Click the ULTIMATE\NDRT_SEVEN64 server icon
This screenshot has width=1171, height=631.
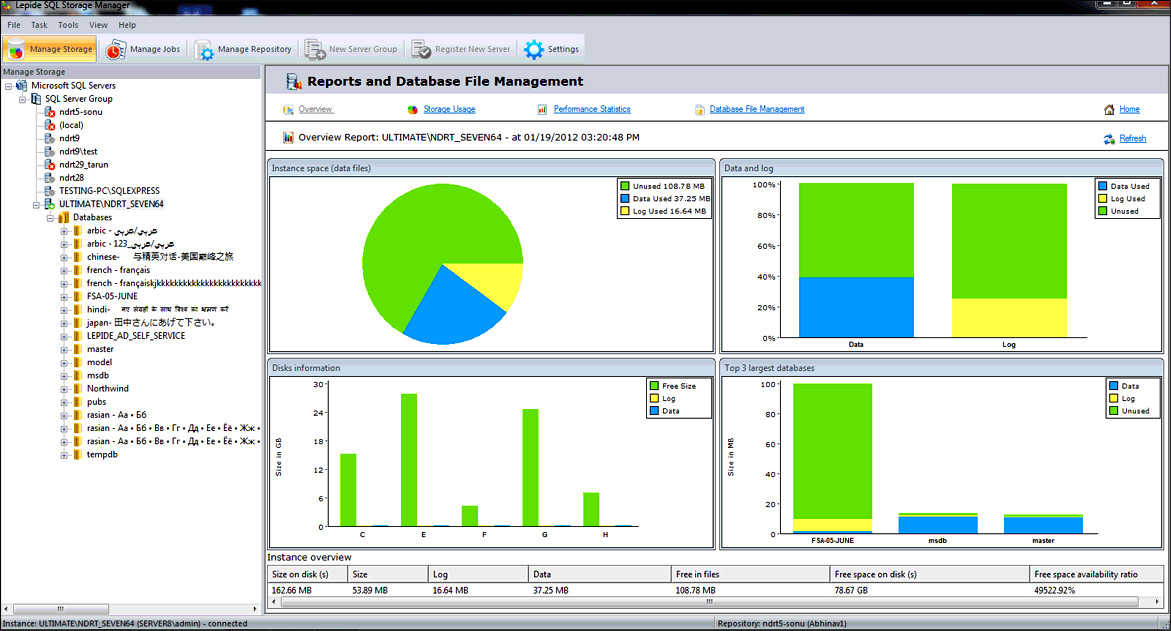click(49, 204)
